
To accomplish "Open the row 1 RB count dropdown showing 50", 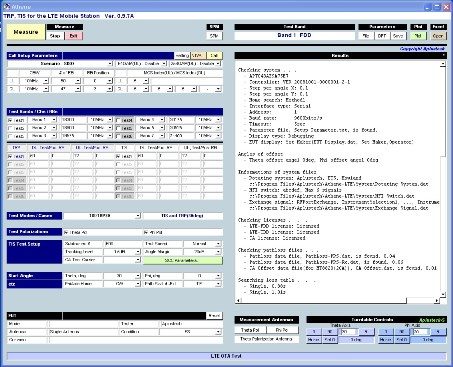I will pos(78,81).
